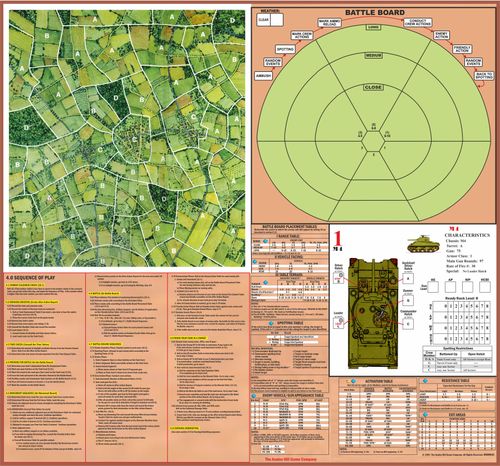Image resolution: width=500 pixels, height=466 pixels.
Task: Click the Gunner crew box
Action: (408, 301)
